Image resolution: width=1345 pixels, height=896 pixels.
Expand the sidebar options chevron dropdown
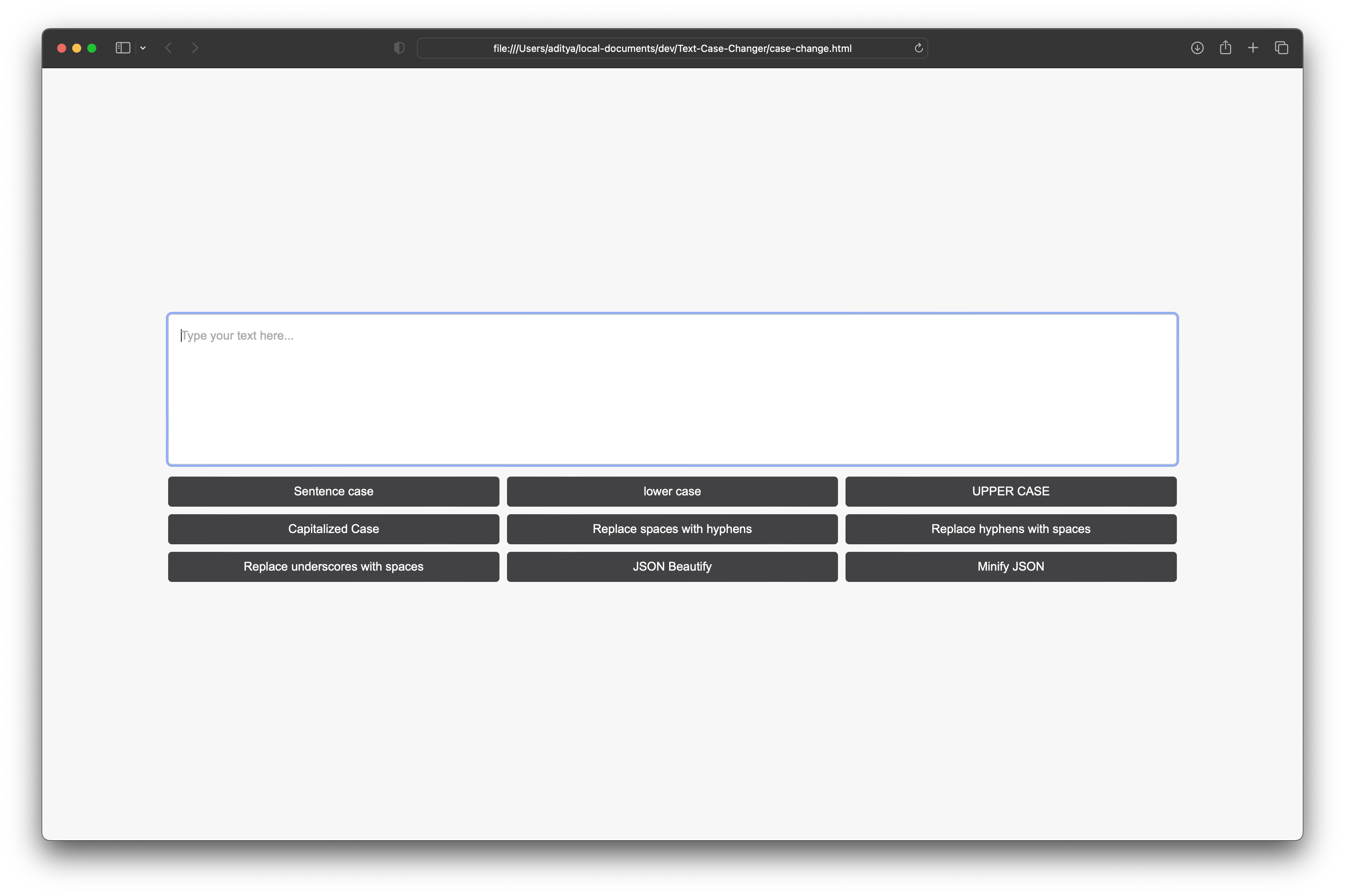pyautogui.click(x=143, y=48)
